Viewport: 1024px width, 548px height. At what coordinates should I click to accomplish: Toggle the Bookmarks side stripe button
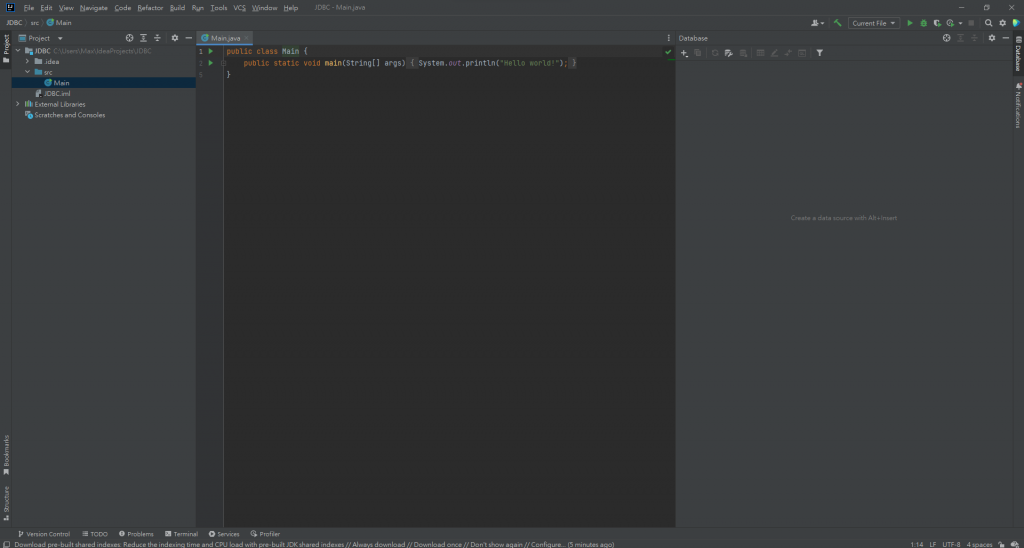[x=6, y=455]
